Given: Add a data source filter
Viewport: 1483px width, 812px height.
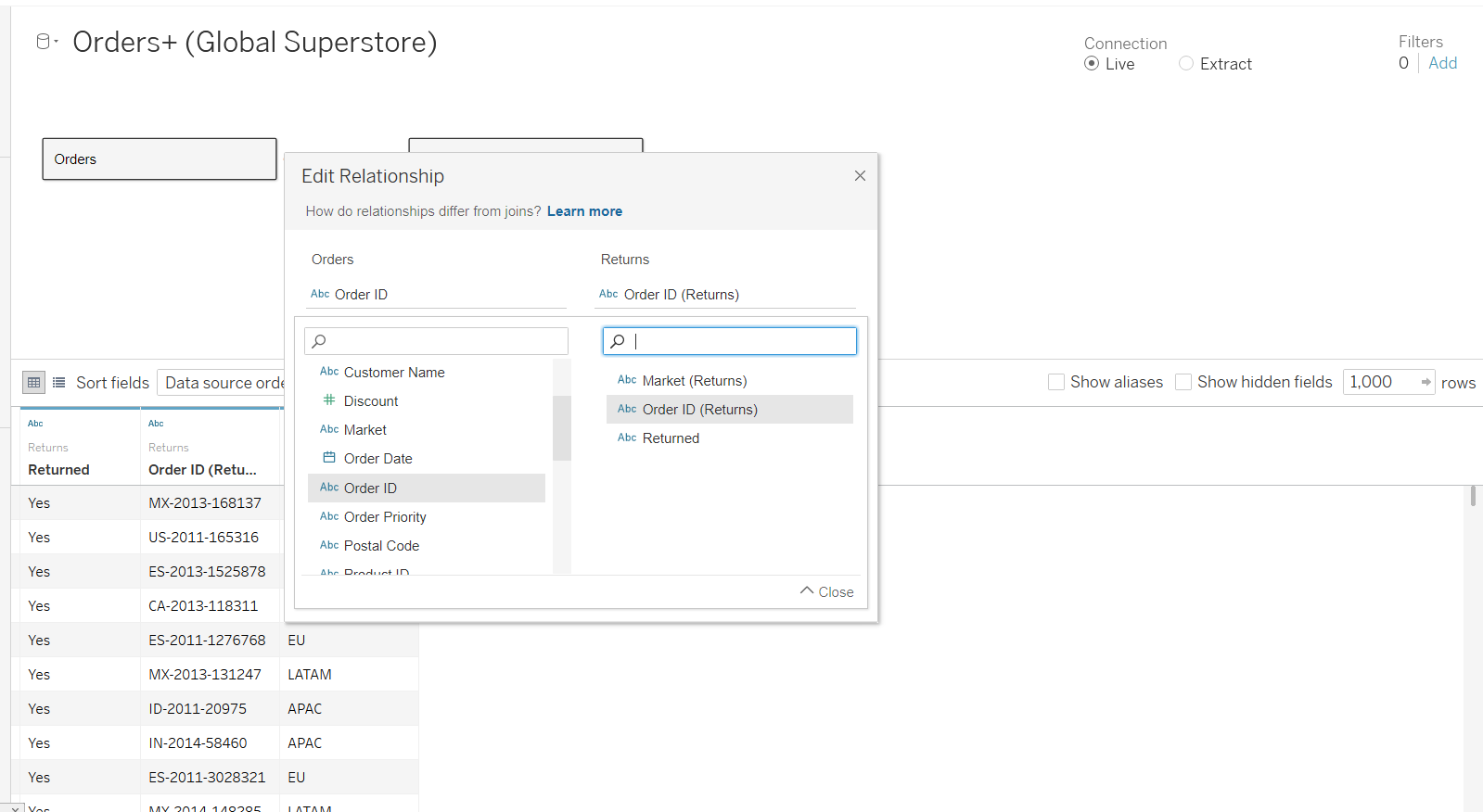Looking at the screenshot, I should click(1442, 63).
